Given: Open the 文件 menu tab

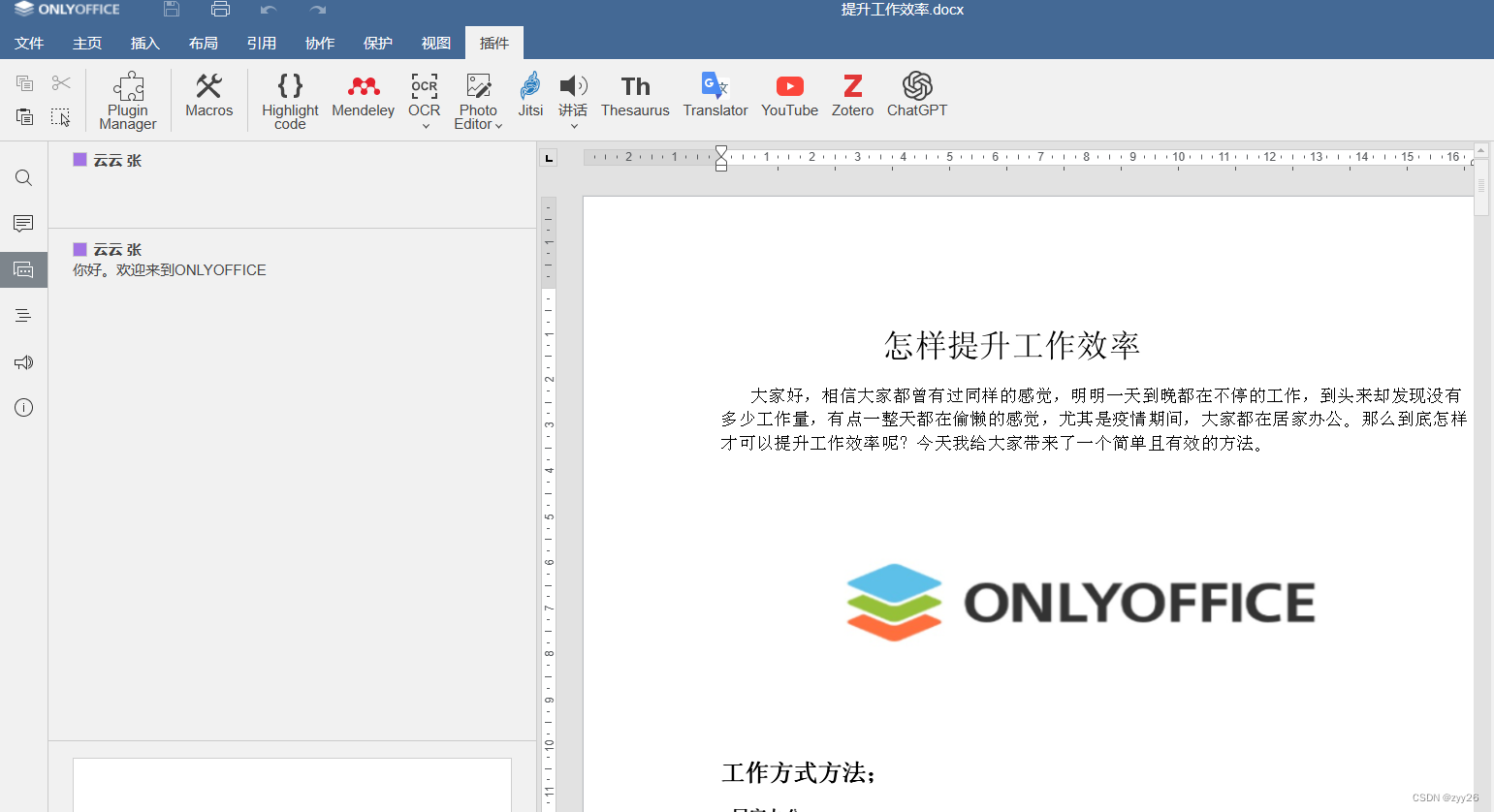Looking at the screenshot, I should pos(29,44).
